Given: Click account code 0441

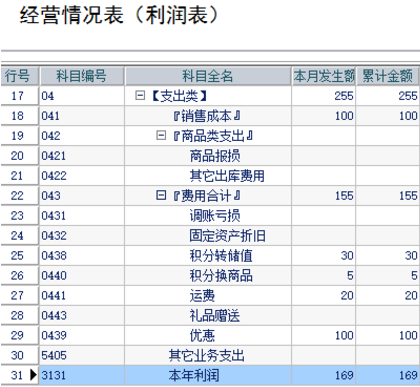Looking at the screenshot, I should (54, 296).
